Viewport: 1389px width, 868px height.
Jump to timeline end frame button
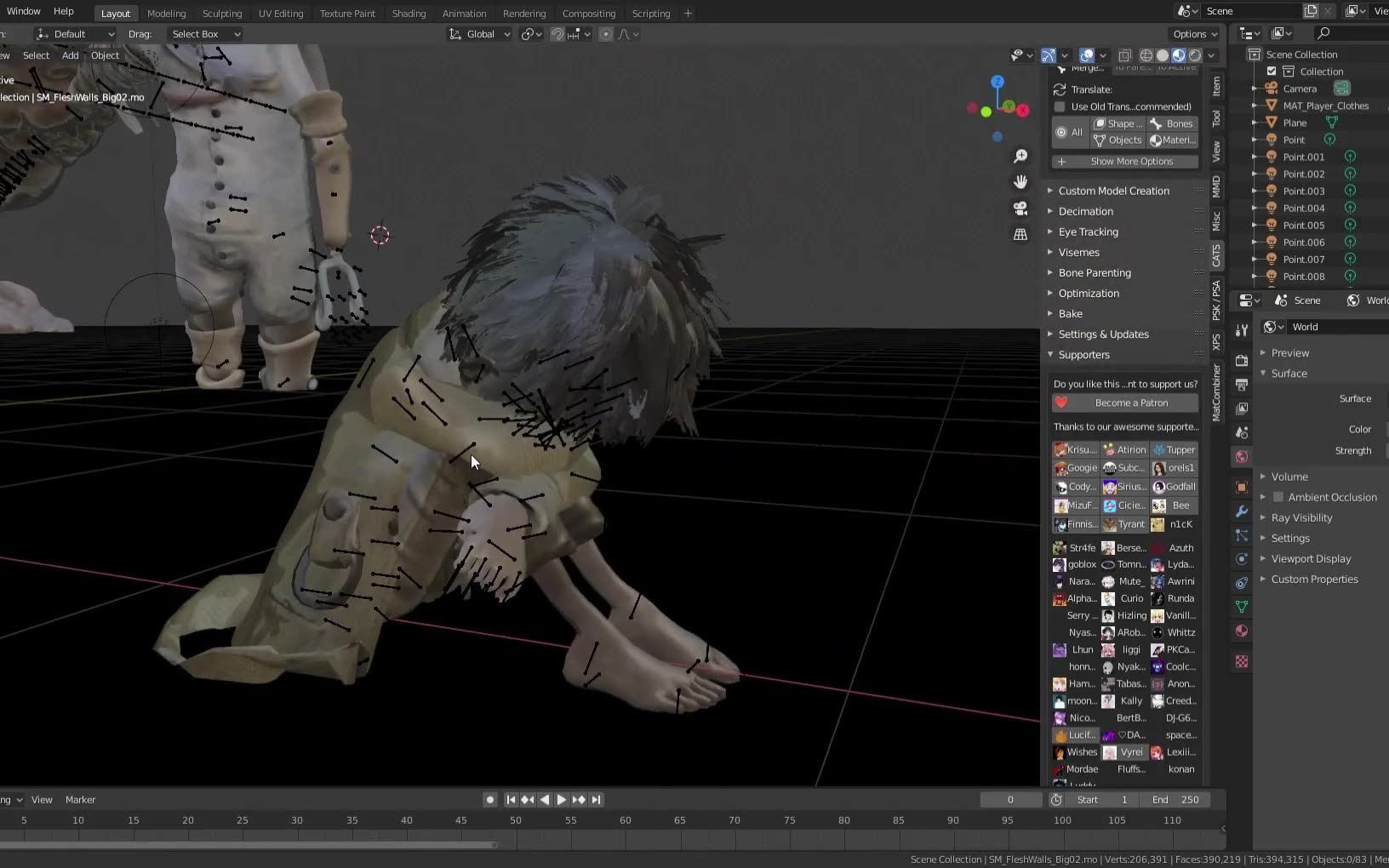597,800
